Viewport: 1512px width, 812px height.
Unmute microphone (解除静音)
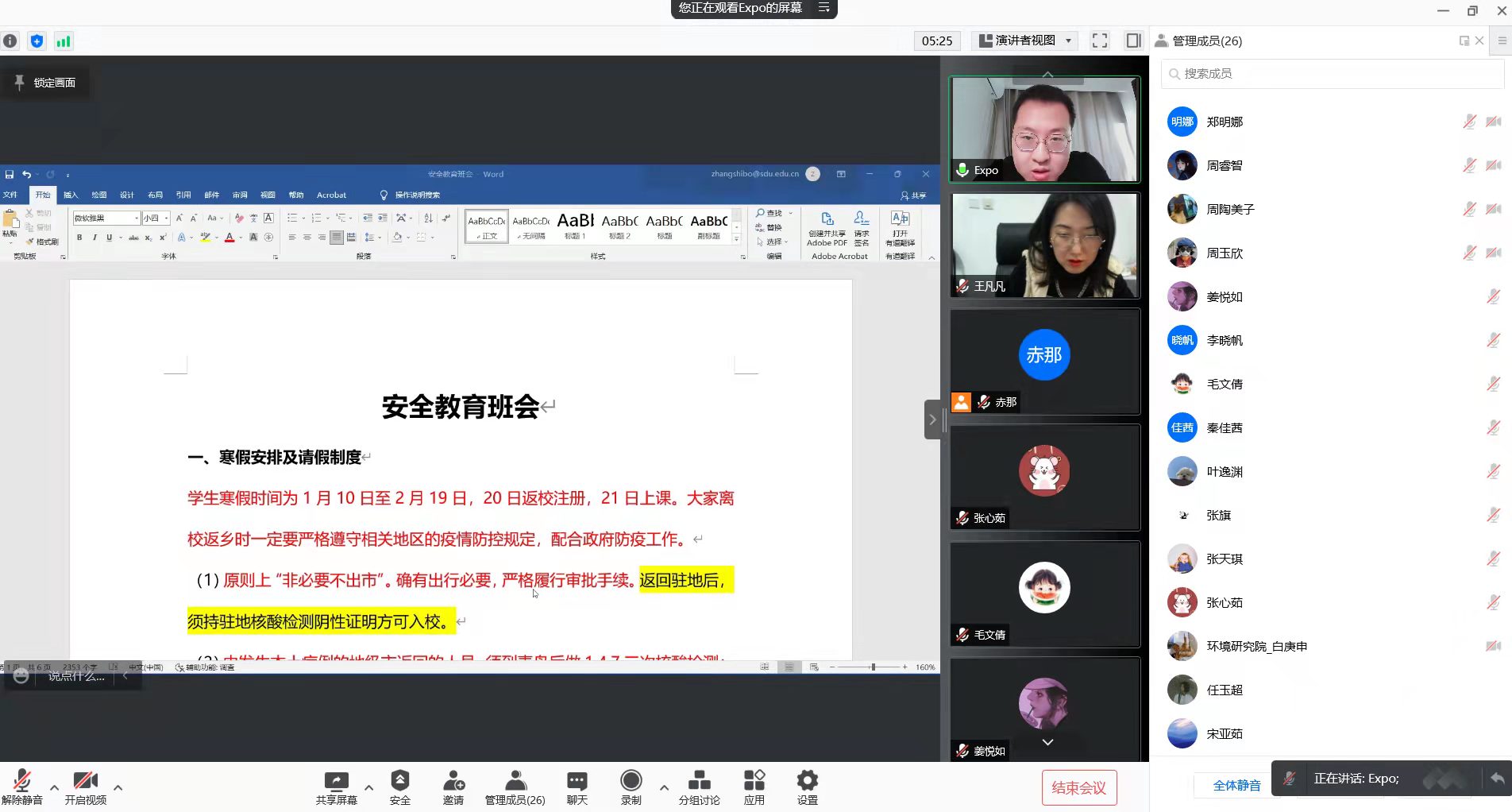pyautogui.click(x=22, y=787)
